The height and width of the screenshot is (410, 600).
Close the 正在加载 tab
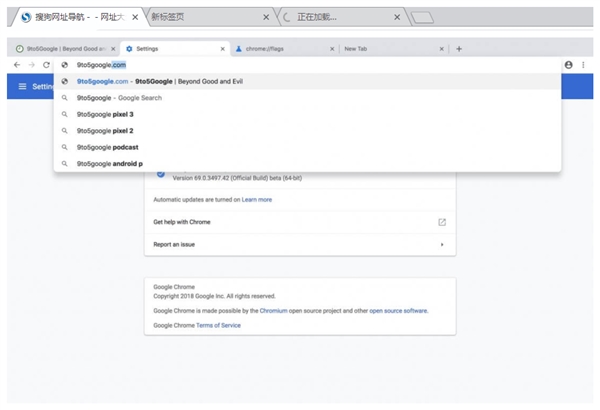coord(397,18)
